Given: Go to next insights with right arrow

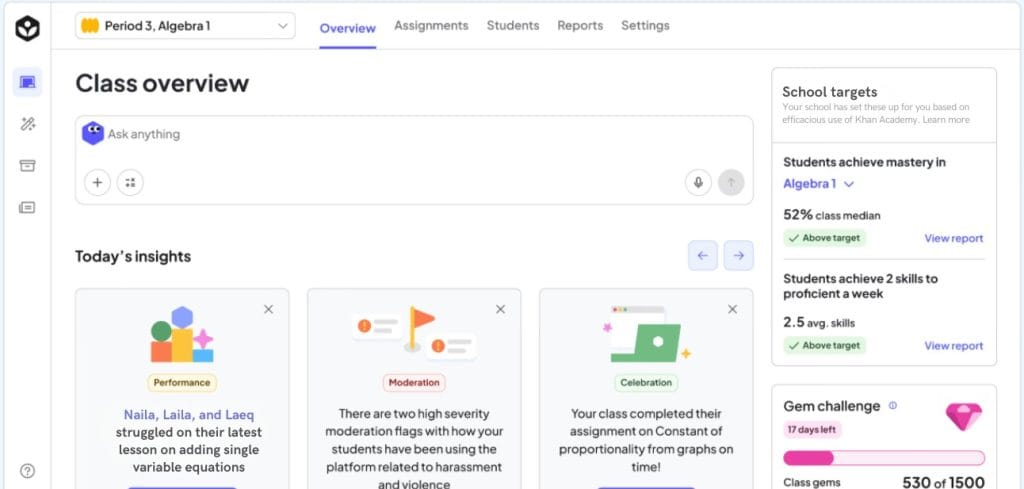Looking at the screenshot, I should click(739, 255).
